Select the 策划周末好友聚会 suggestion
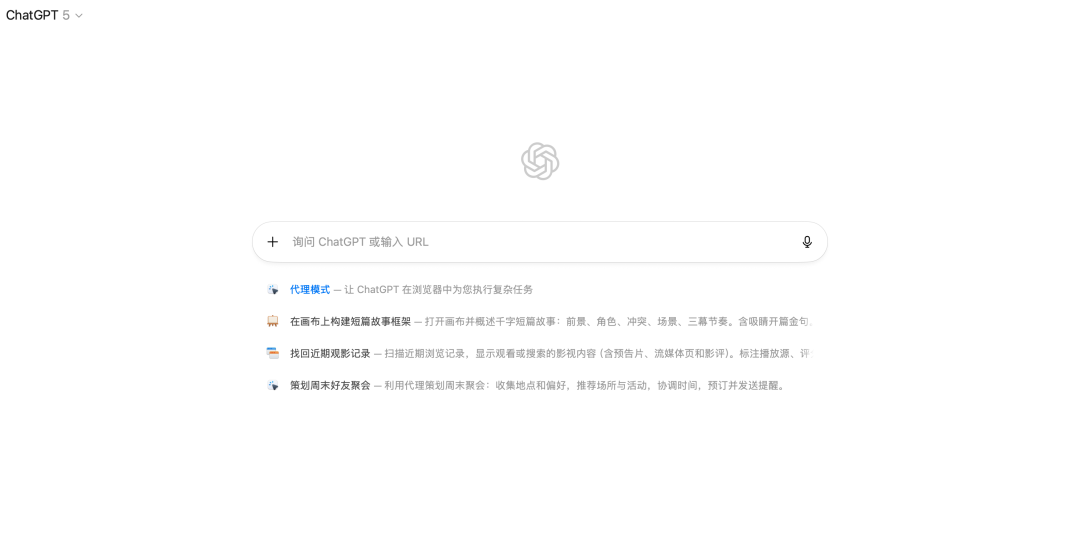Viewport: 1080px width, 549px height. click(330, 386)
